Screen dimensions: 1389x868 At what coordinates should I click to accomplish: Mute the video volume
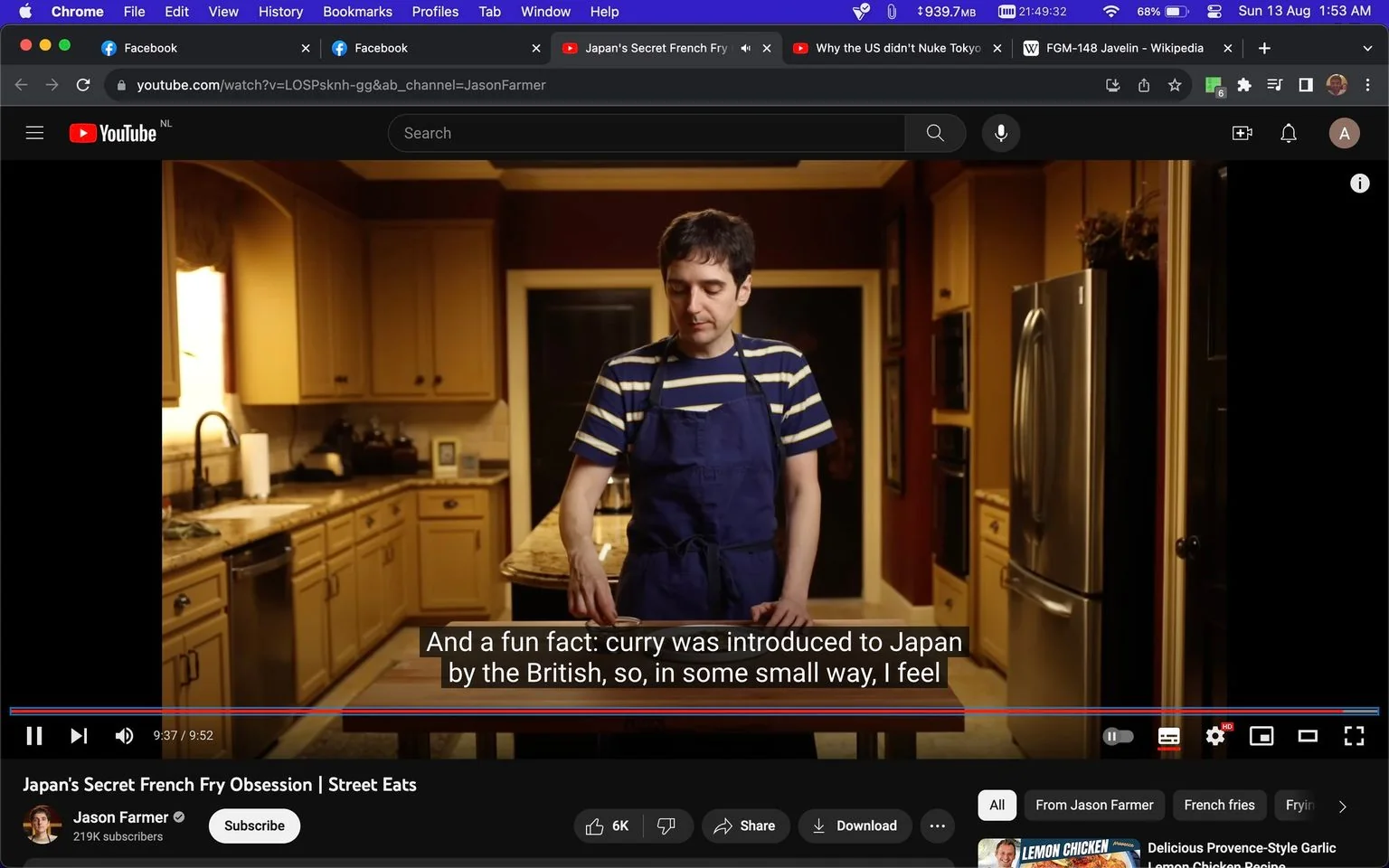pos(125,736)
